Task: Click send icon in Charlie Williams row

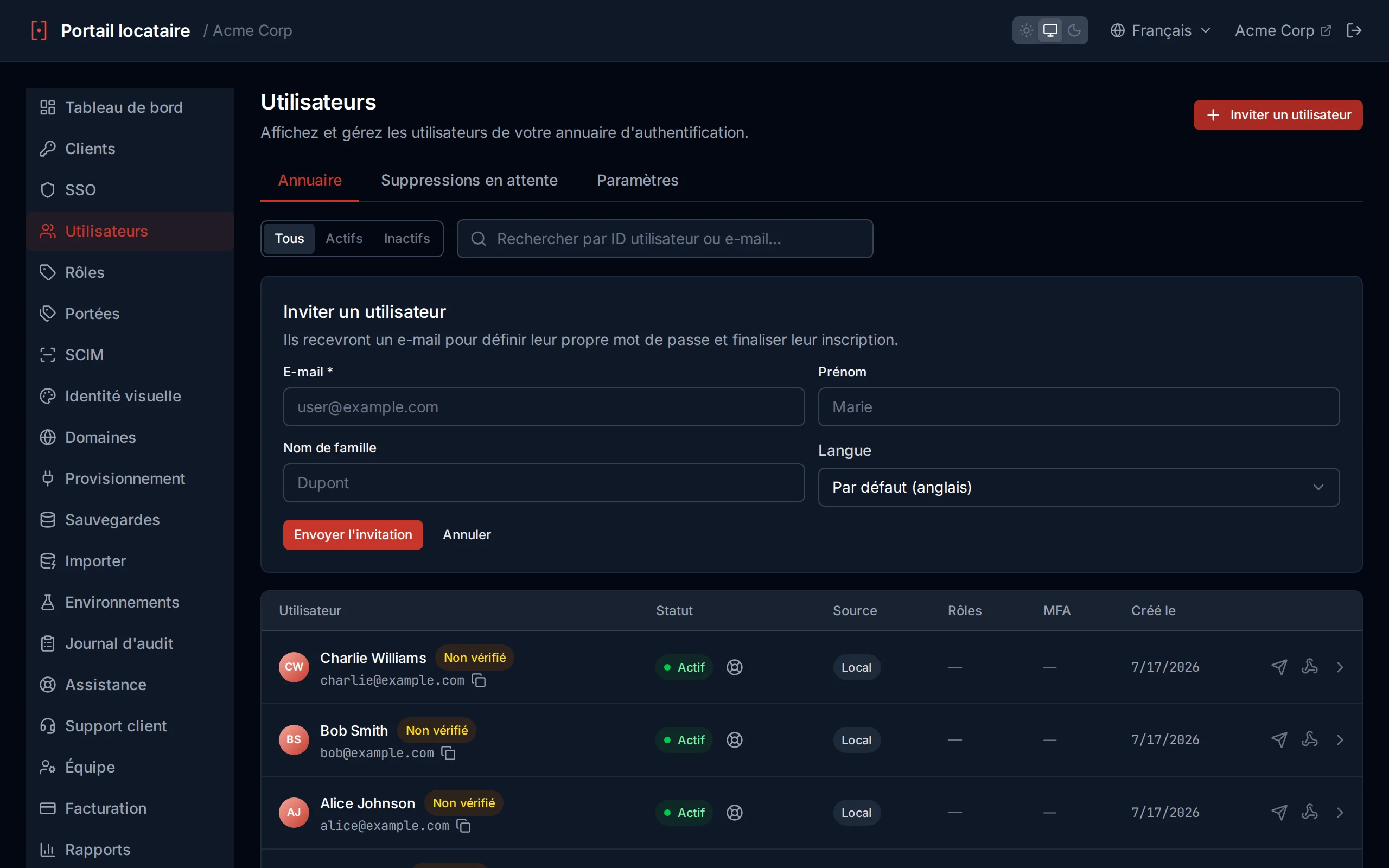Action: (1279, 667)
